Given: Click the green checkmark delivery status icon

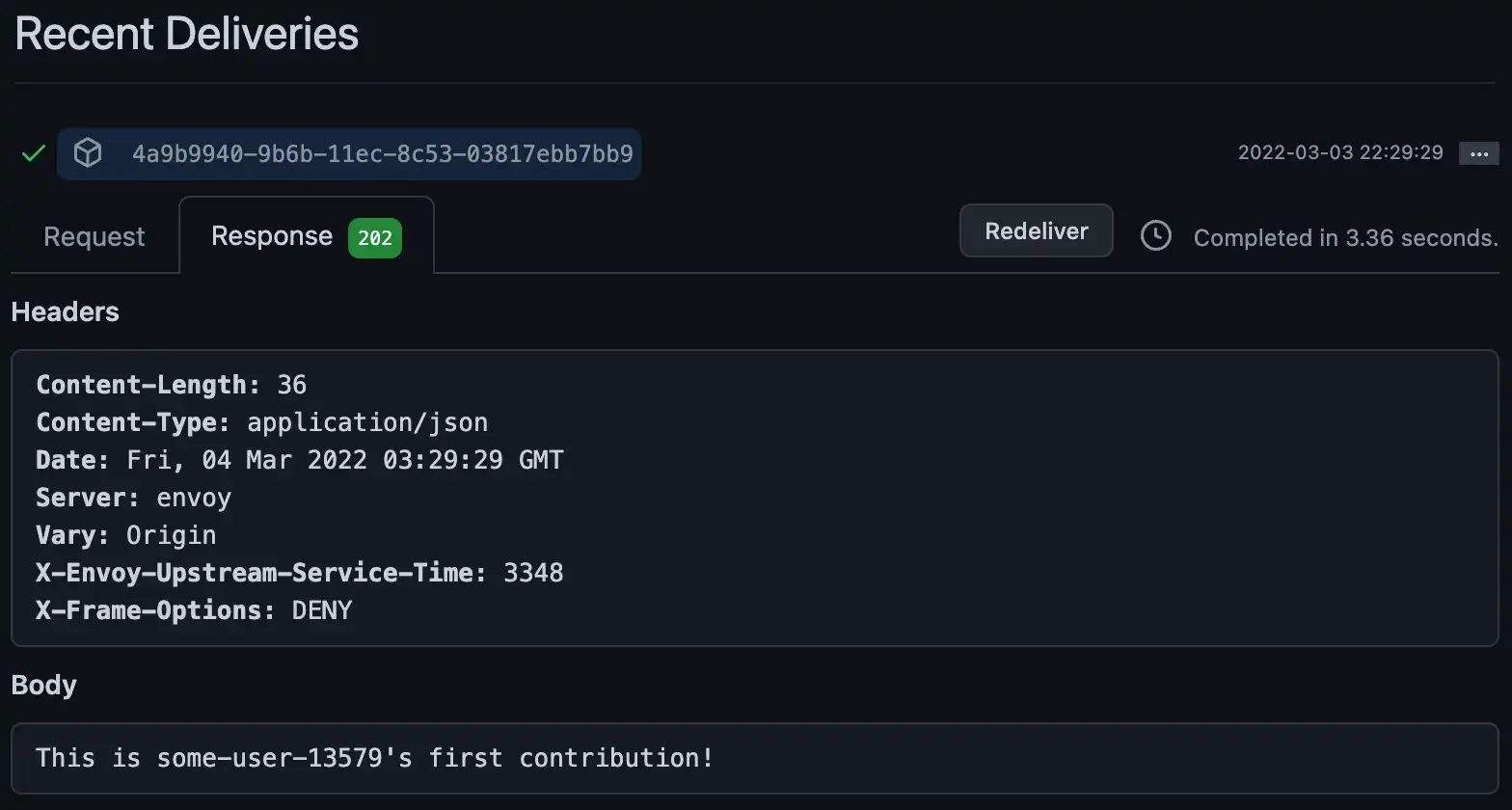Looking at the screenshot, I should coord(33,153).
